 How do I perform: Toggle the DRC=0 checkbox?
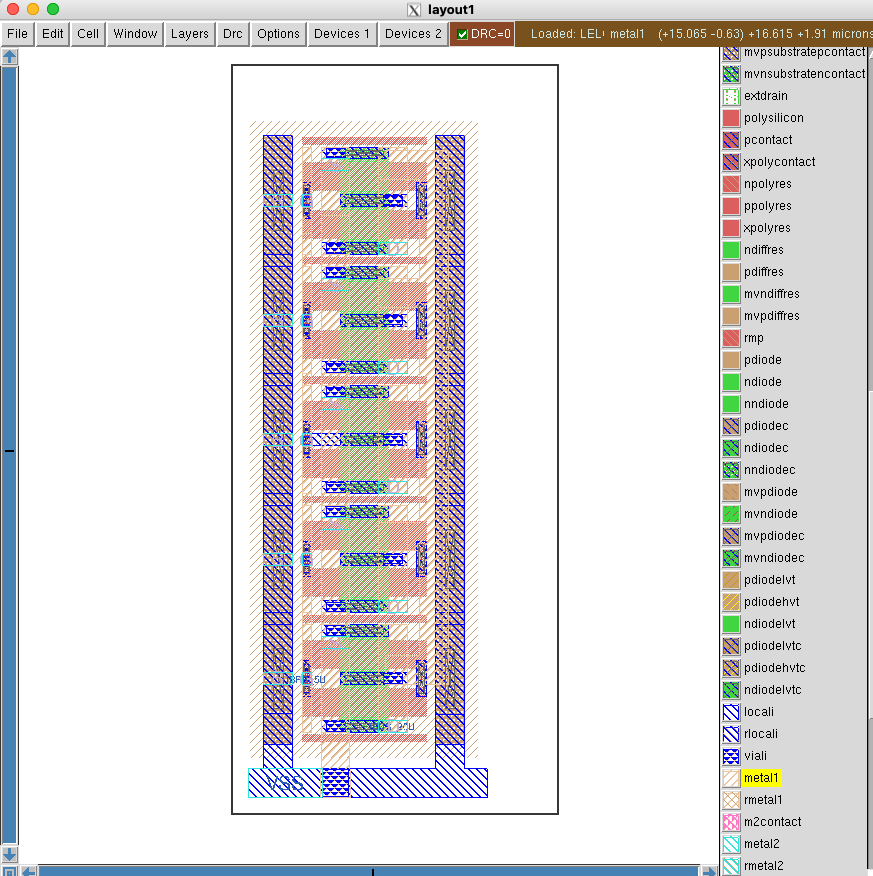[462, 34]
